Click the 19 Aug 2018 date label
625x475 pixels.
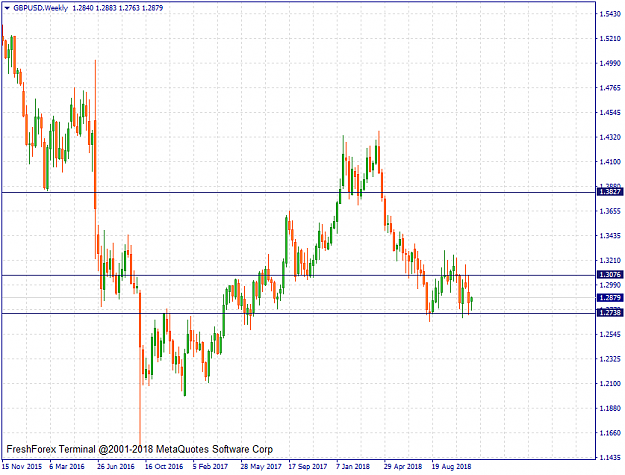452,466
